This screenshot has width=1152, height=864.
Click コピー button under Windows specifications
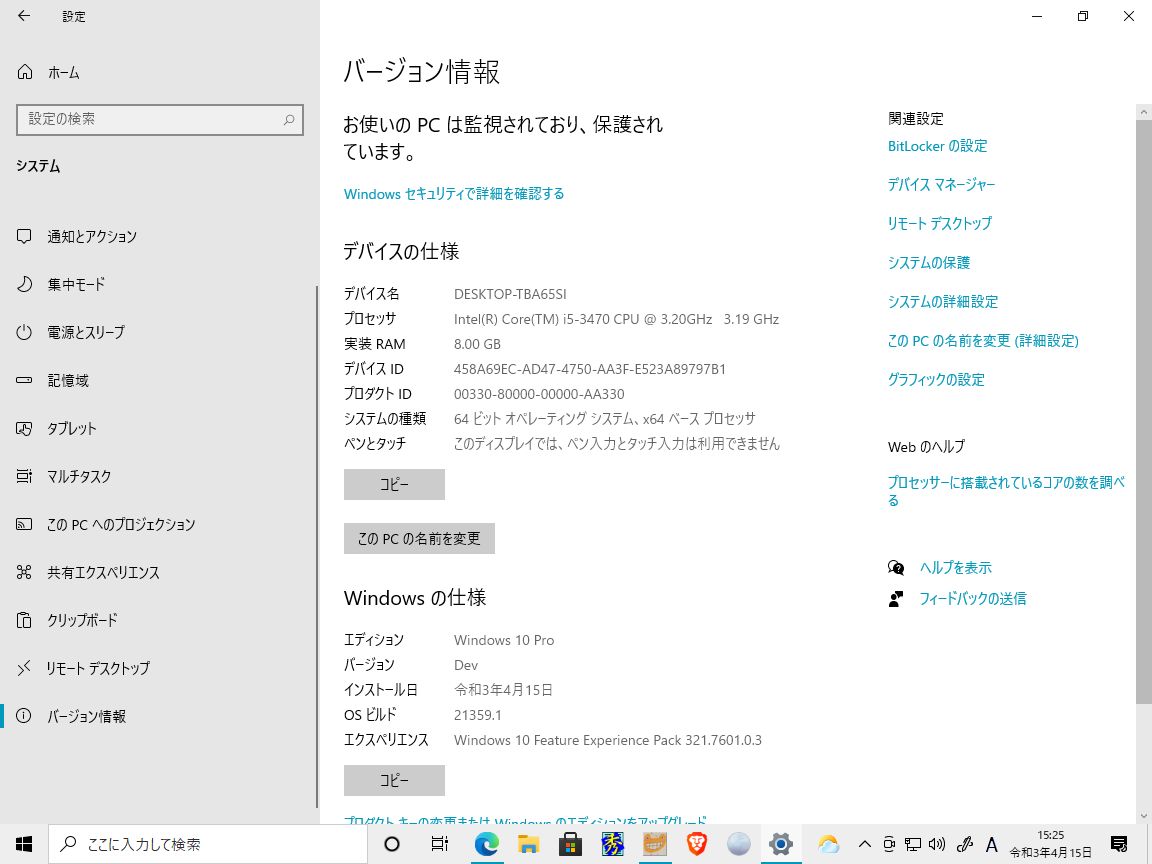tap(395, 780)
